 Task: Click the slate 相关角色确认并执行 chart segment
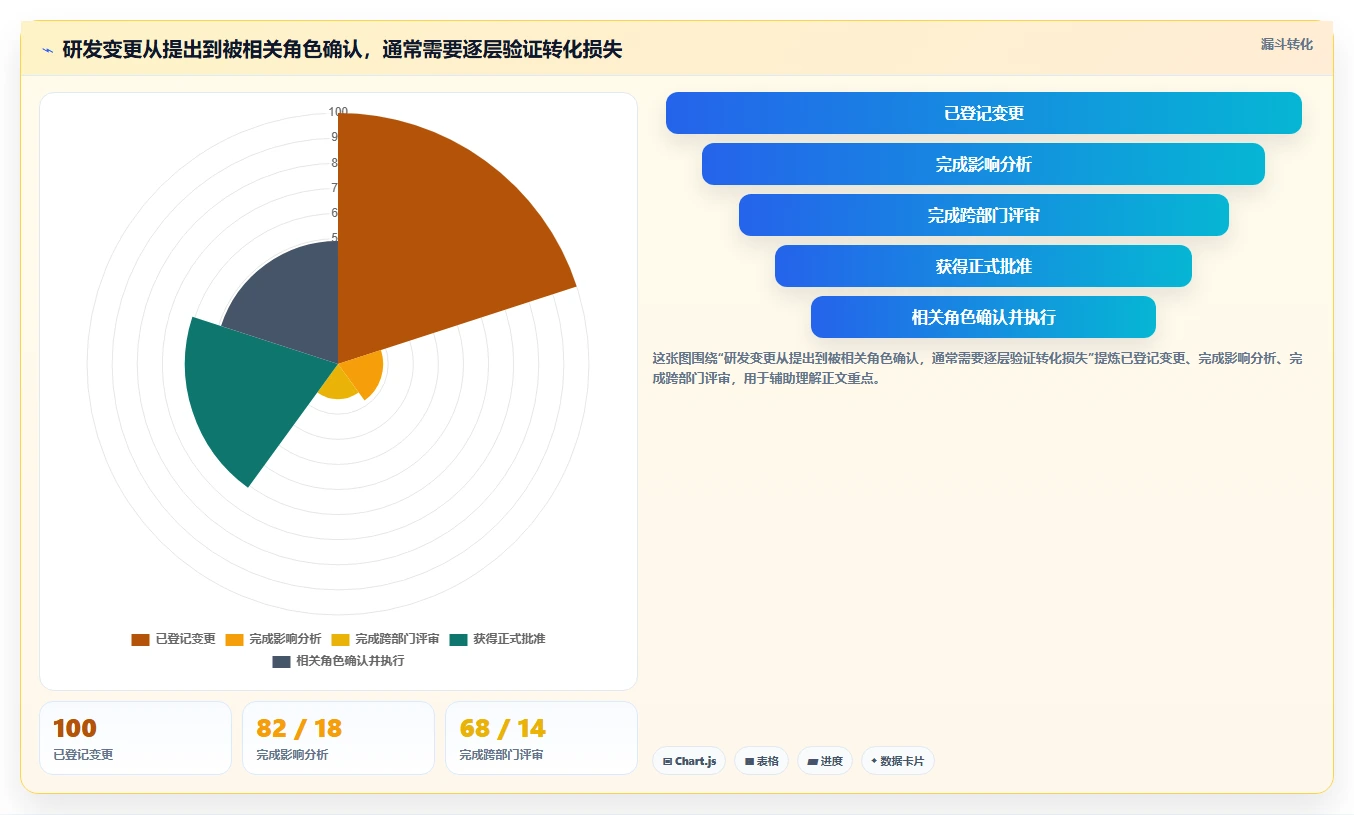295,305
